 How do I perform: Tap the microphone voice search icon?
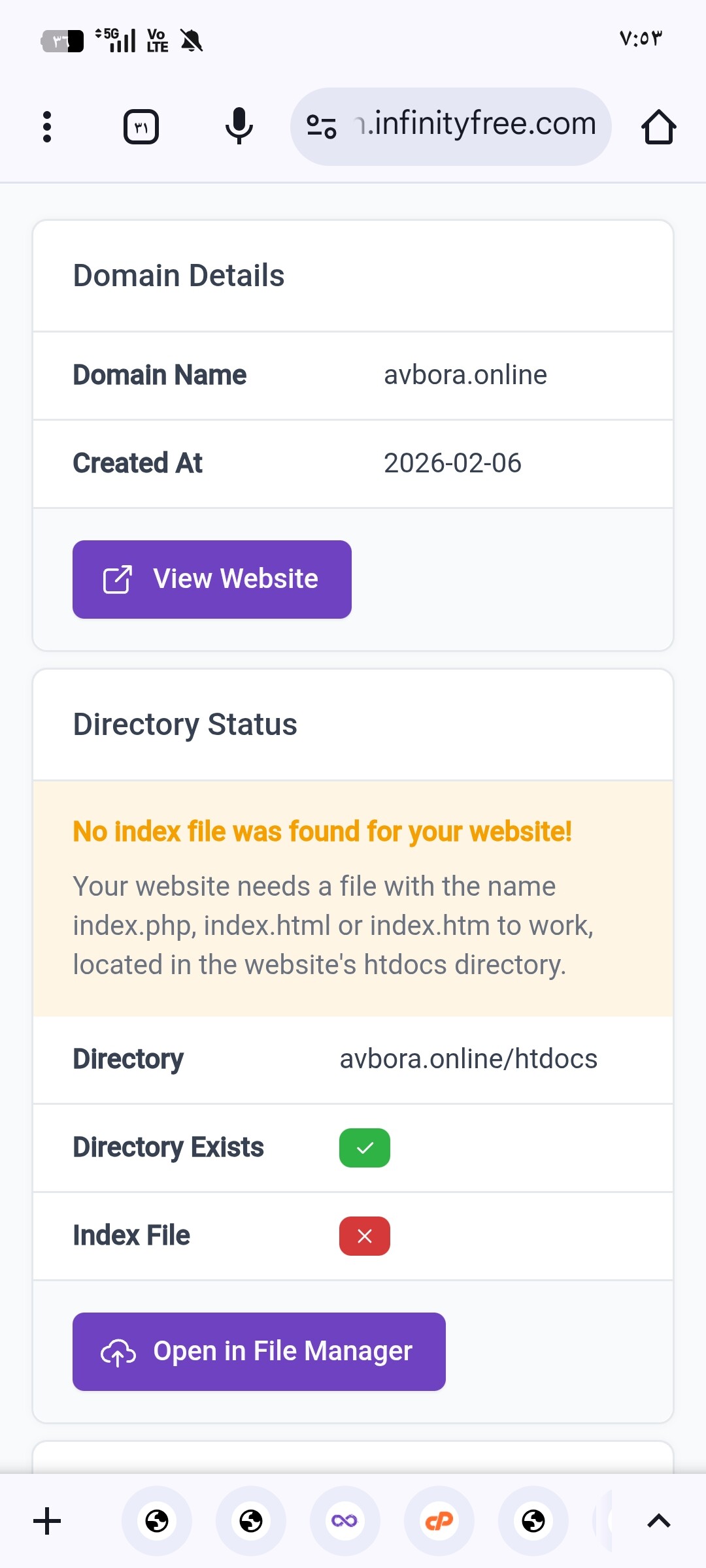point(239,126)
